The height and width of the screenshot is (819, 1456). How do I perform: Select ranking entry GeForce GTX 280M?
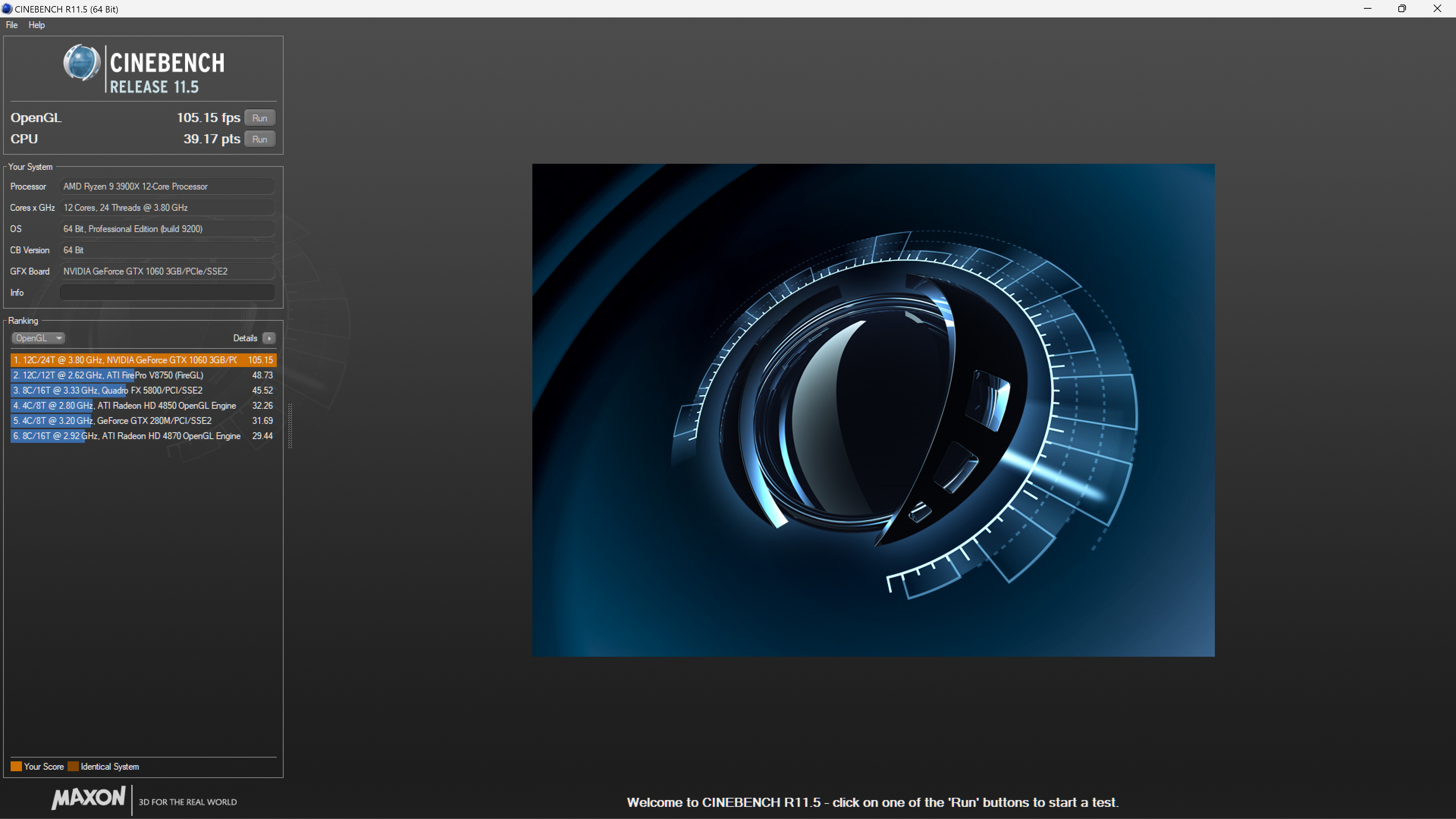[x=143, y=421]
